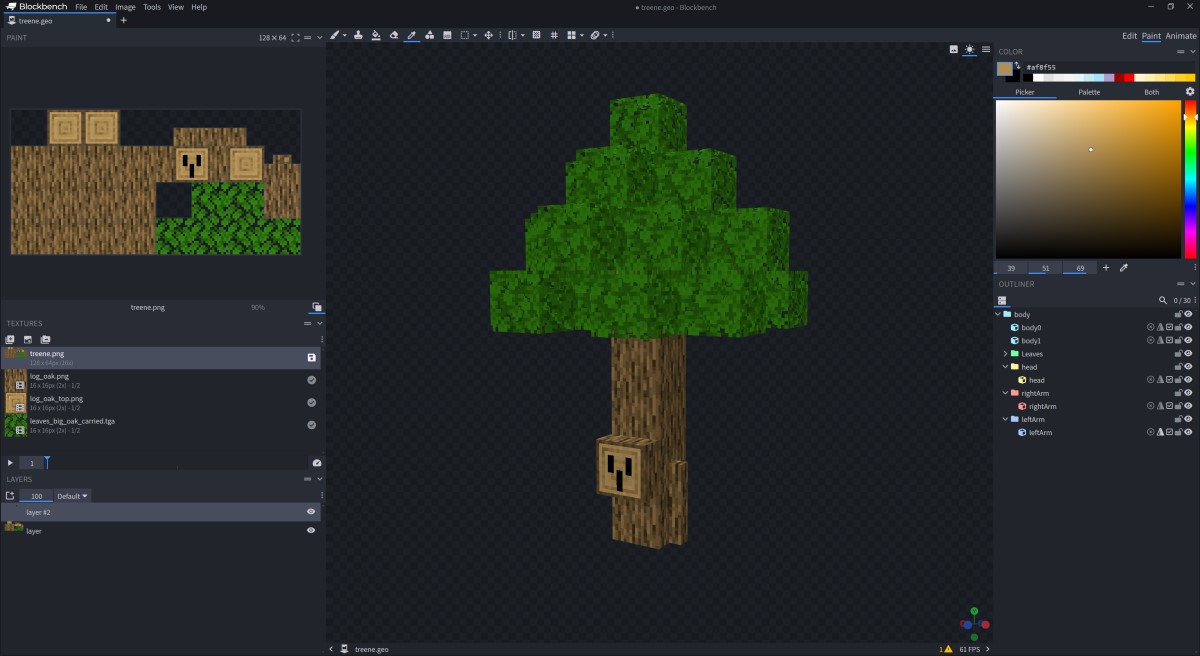Collapse the Textures panel chevron
Screen dimensions: 1200x656
(x=320, y=323)
